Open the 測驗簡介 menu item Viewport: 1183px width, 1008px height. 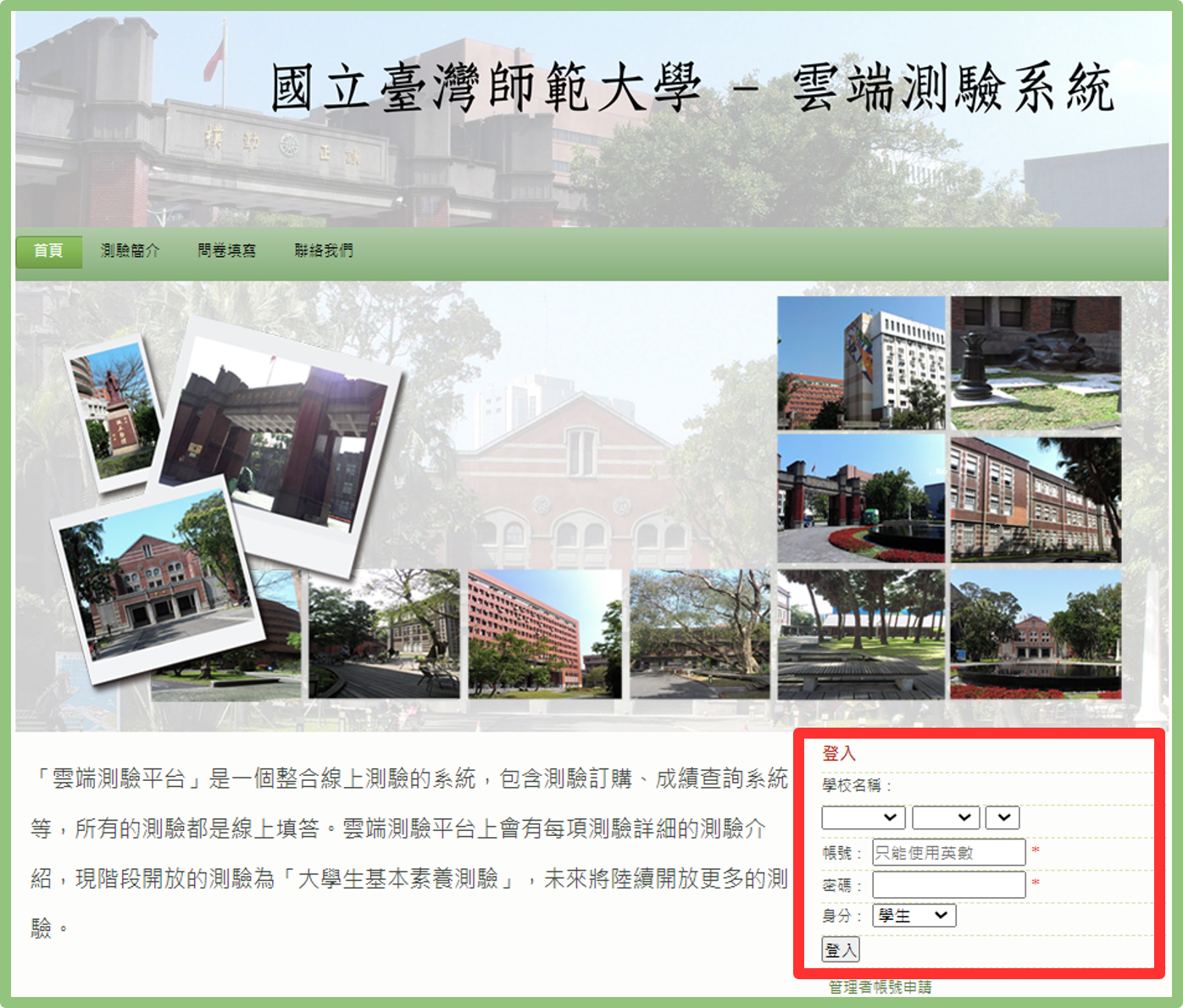[x=130, y=251]
